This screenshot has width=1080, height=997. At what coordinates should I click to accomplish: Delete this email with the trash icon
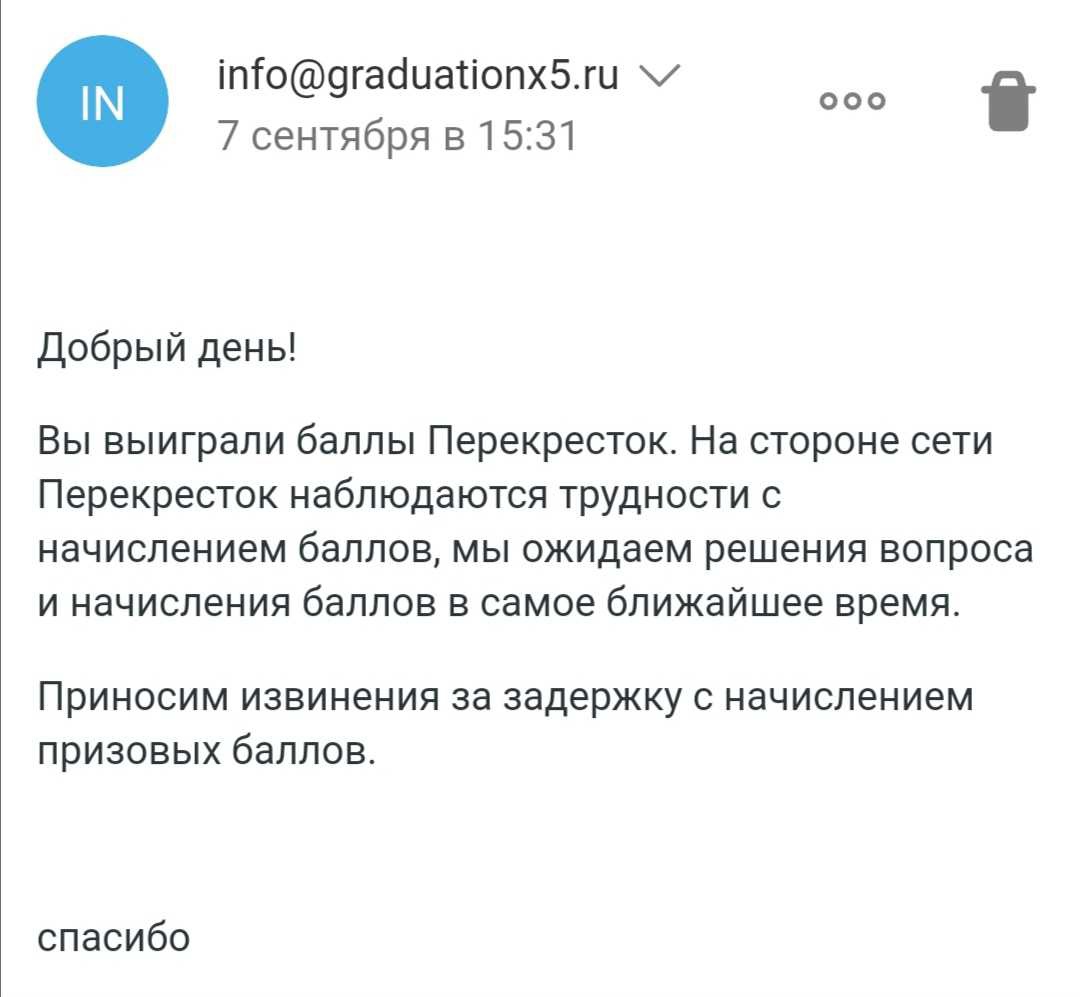tap(1008, 101)
